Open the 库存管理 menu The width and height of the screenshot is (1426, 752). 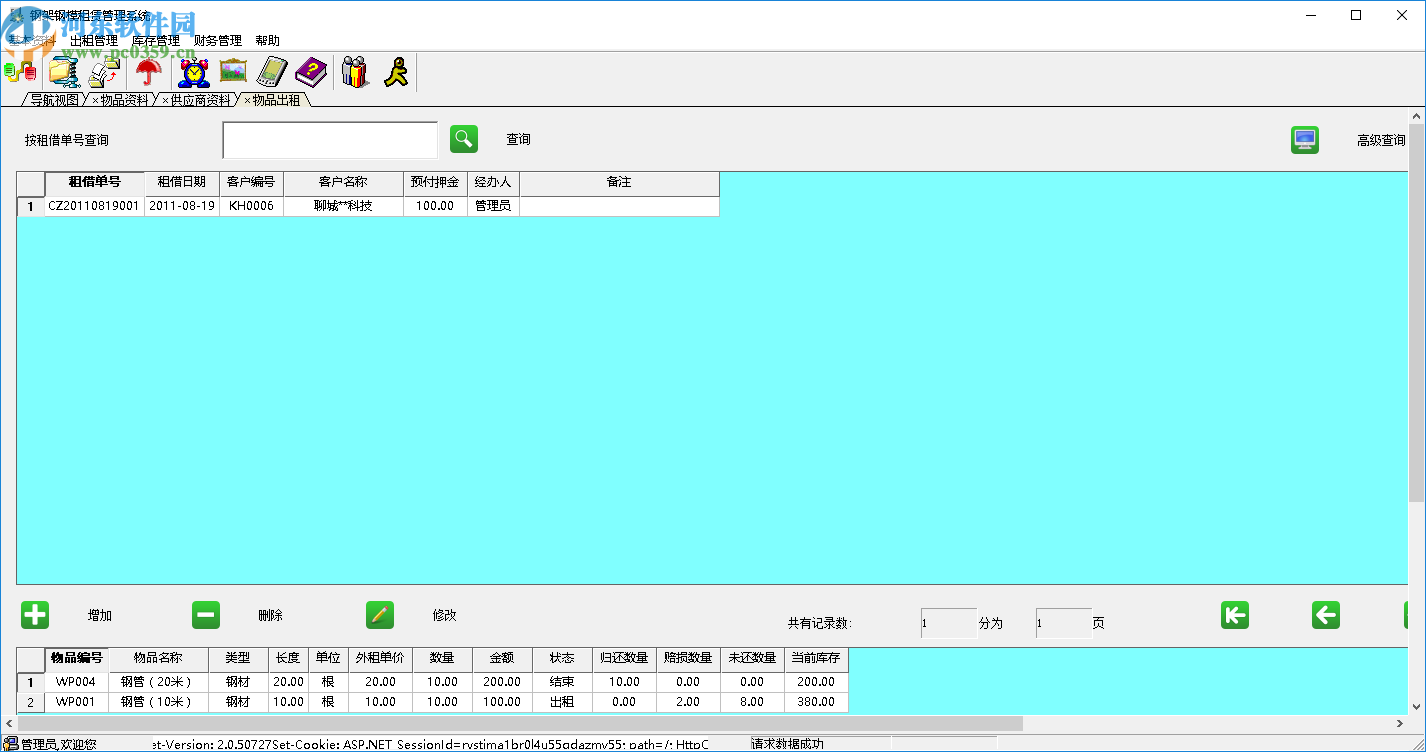pyautogui.click(x=156, y=41)
